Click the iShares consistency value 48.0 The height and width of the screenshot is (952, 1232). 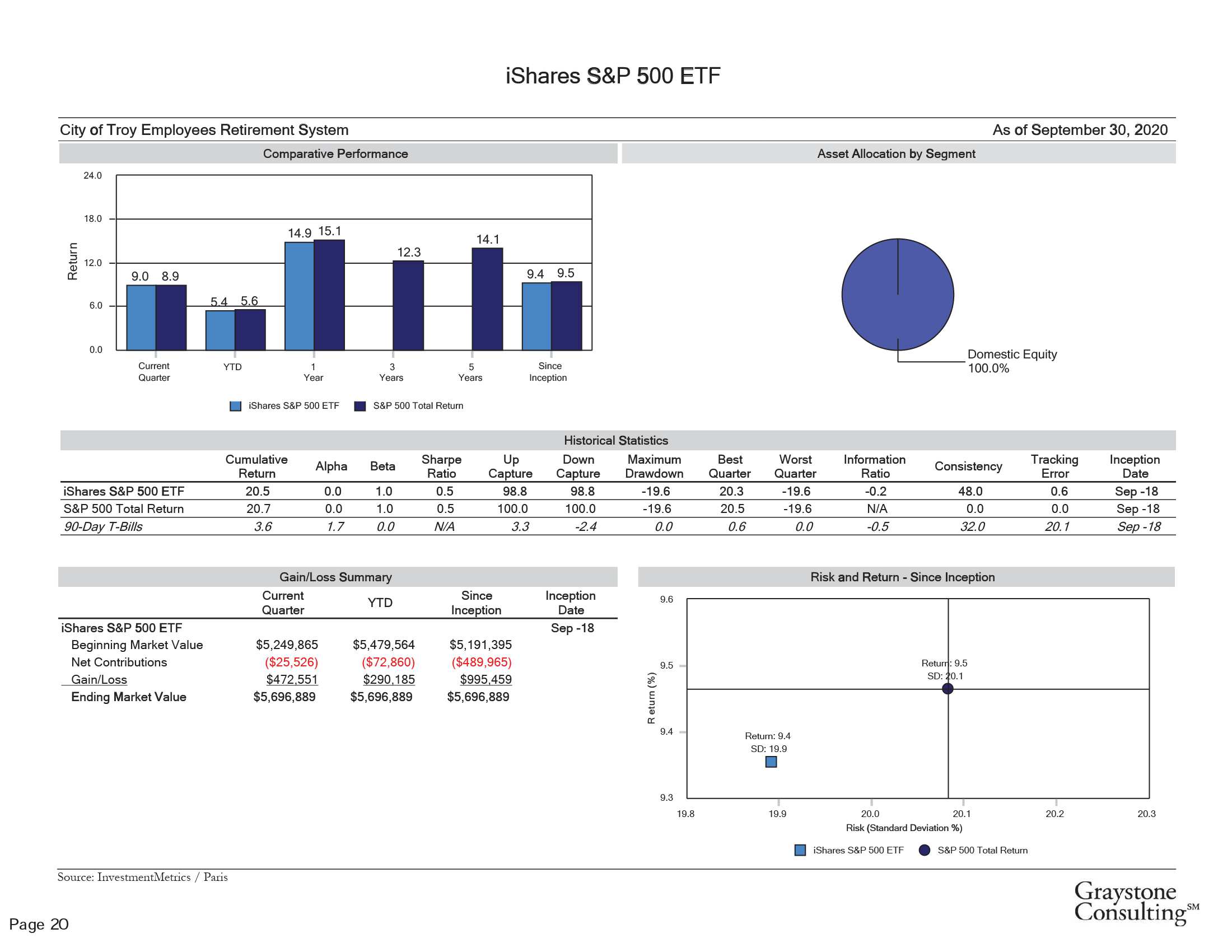pyautogui.click(x=970, y=491)
